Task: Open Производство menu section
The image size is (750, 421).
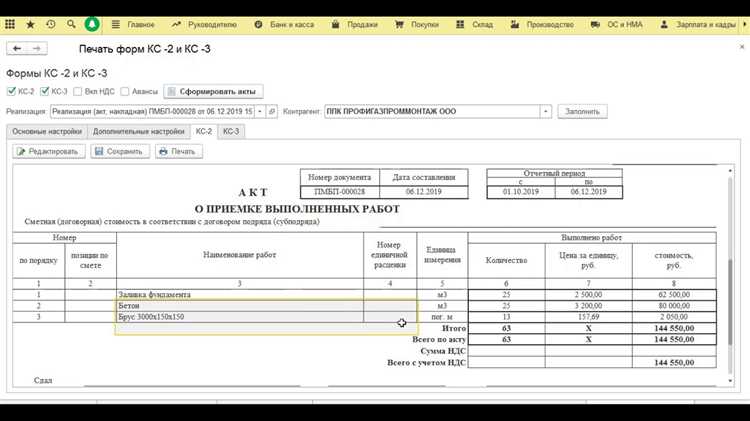Action: click(542, 24)
